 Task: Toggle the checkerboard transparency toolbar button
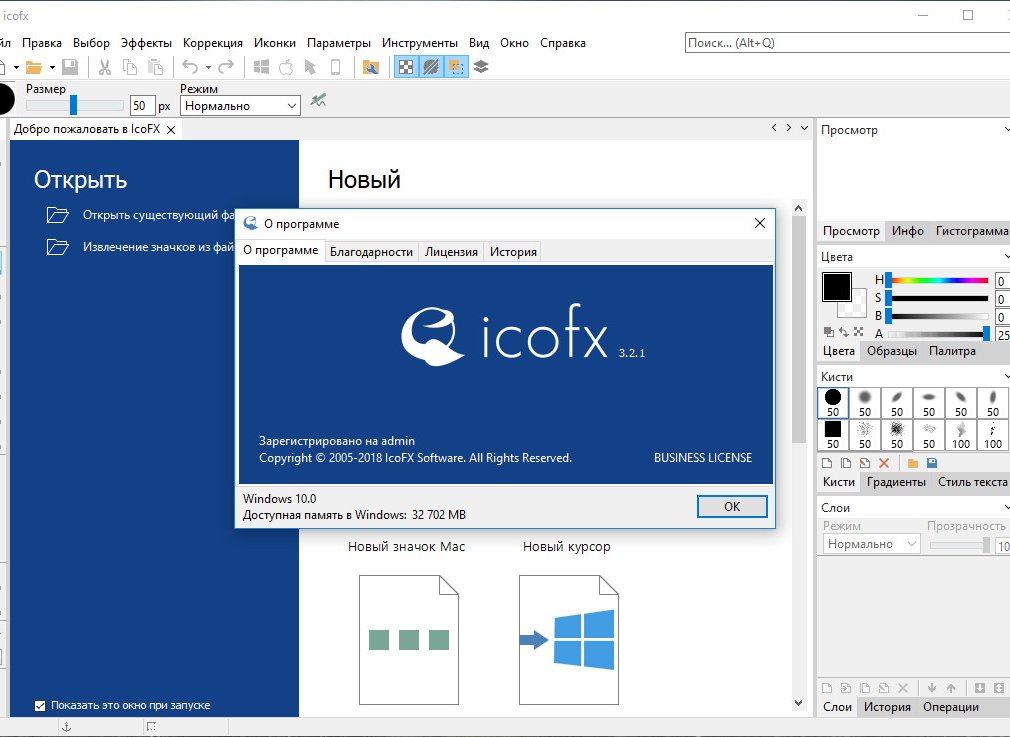406,67
